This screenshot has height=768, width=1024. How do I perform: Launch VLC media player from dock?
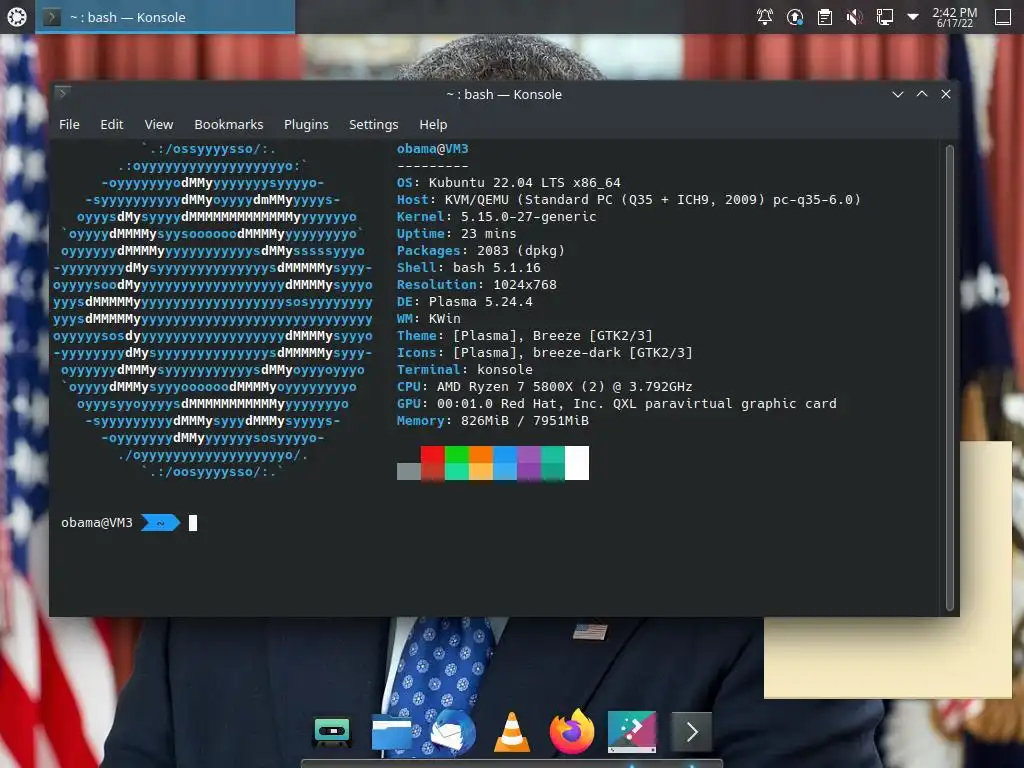511,732
